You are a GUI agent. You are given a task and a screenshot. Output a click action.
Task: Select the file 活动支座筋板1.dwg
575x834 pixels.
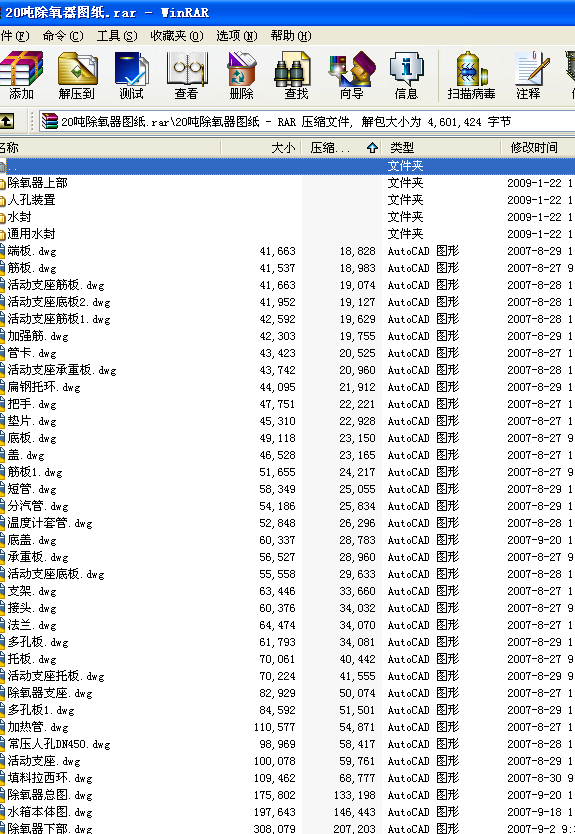pyautogui.click(x=59, y=319)
